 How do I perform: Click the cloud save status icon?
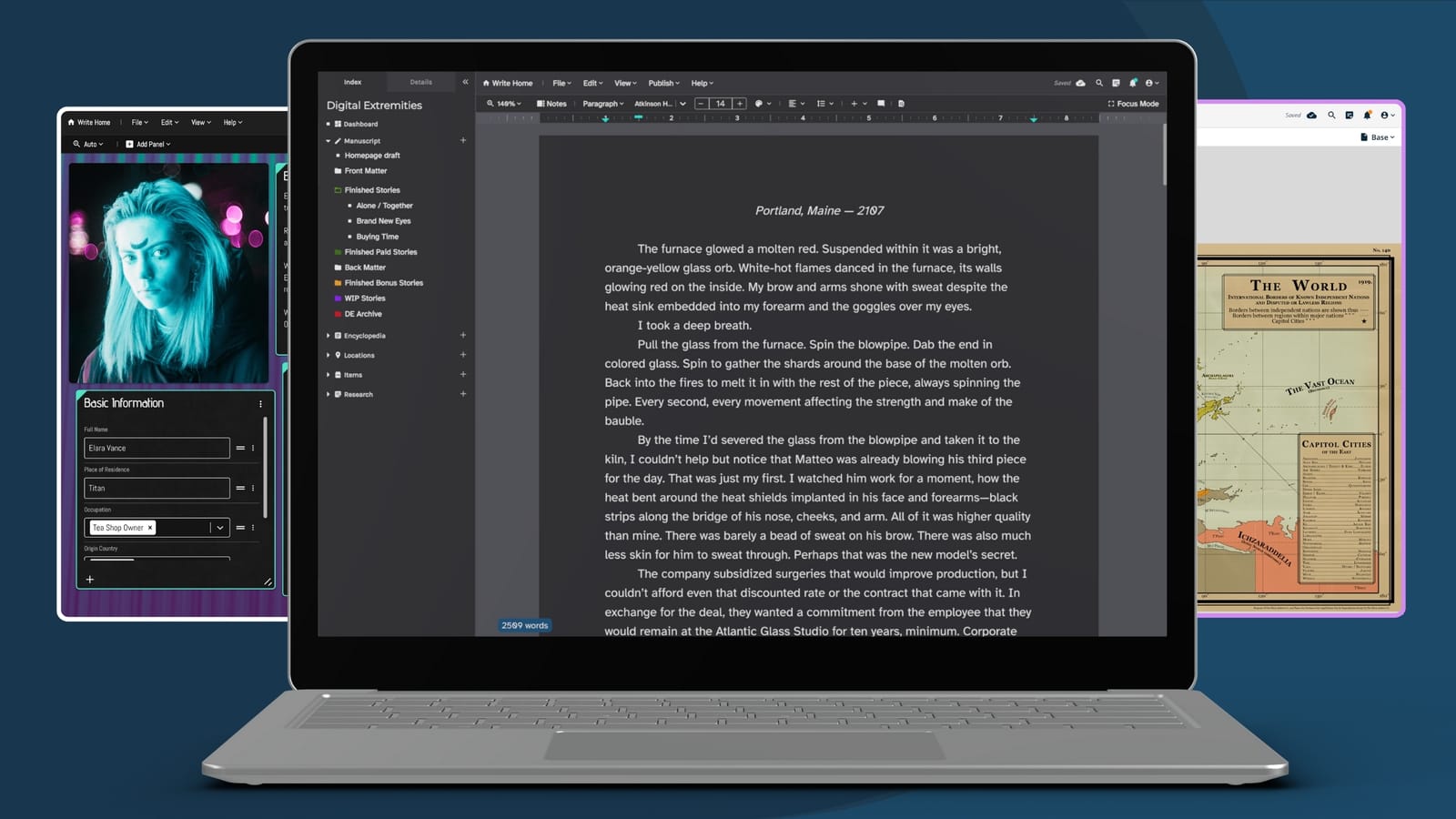pos(1080,83)
